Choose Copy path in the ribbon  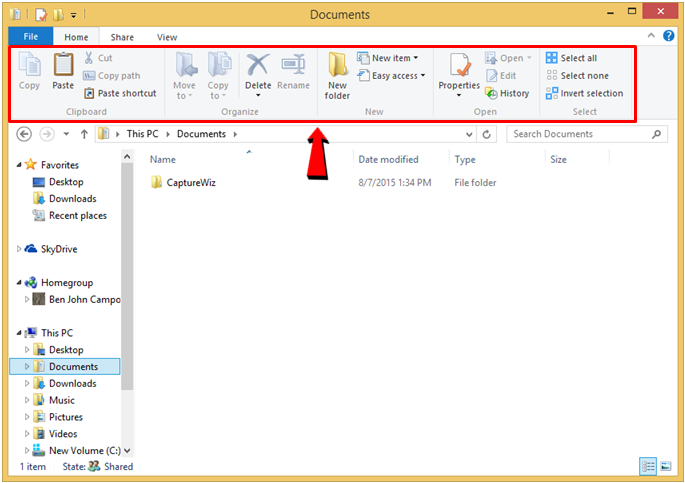[x=112, y=76]
